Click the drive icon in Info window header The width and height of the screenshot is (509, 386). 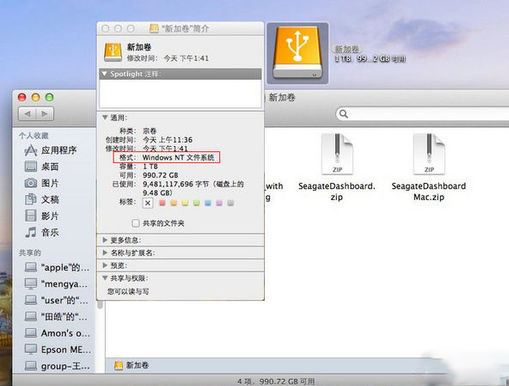[x=113, y=52]
